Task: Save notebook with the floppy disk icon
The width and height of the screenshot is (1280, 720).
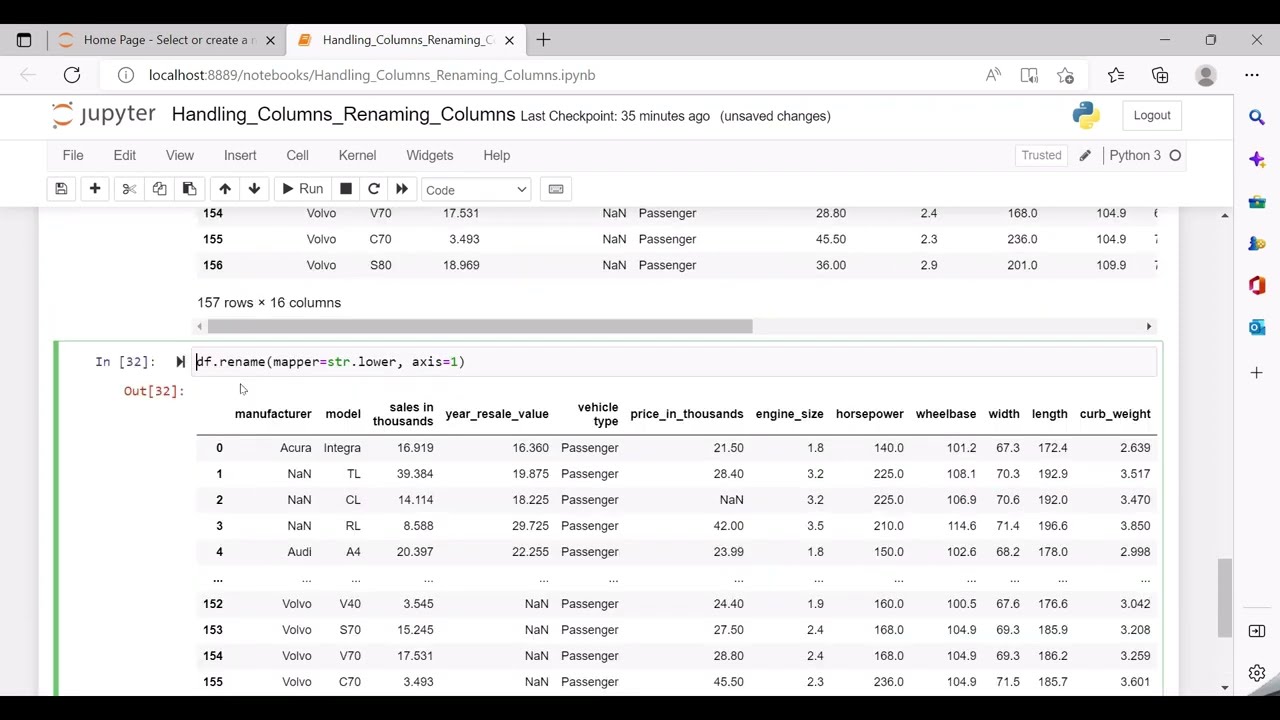Action: tap(61, 189)
